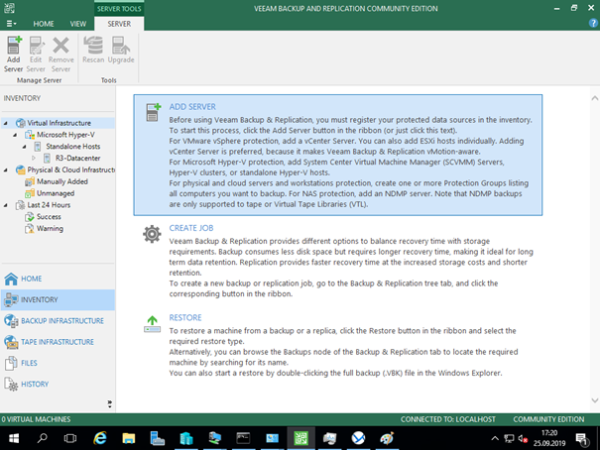The height and width of the screenshot is (450, 600).
Task: Open Tape Infrastructure in the navigation pane
Action: [57, 342]
